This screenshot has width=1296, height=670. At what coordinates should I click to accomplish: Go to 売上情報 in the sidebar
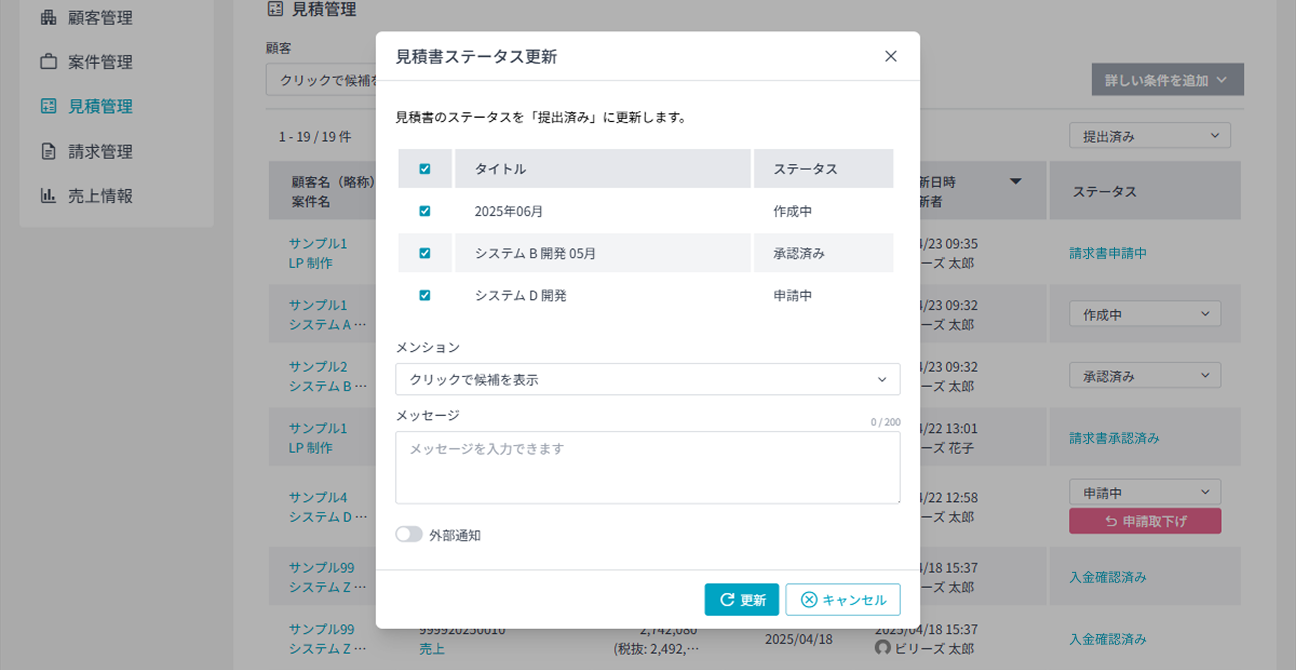click(100, 196)
